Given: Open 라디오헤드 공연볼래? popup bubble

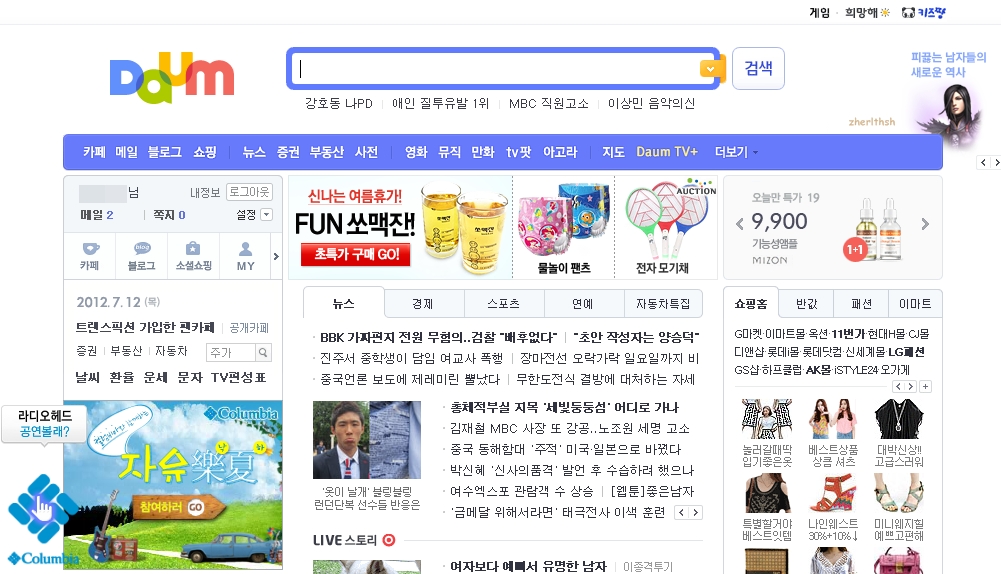Looking at the screenshot, I should coord(45,423).
